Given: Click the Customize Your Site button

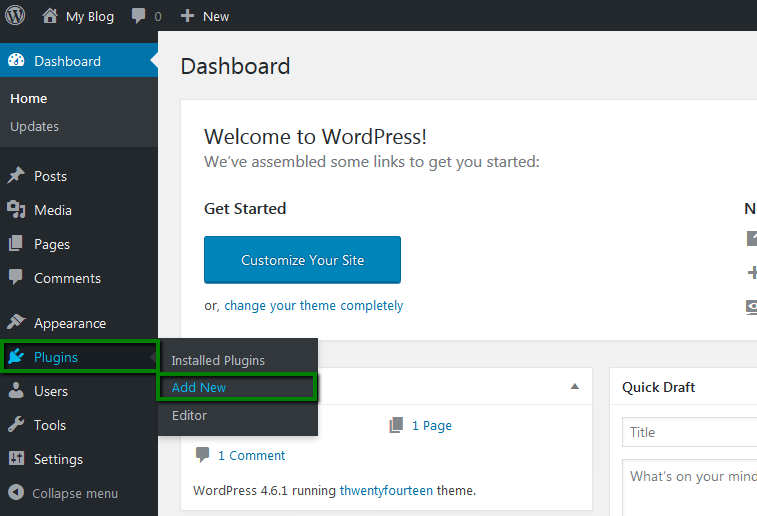Looking at the screenshot, I should point(302,260).
